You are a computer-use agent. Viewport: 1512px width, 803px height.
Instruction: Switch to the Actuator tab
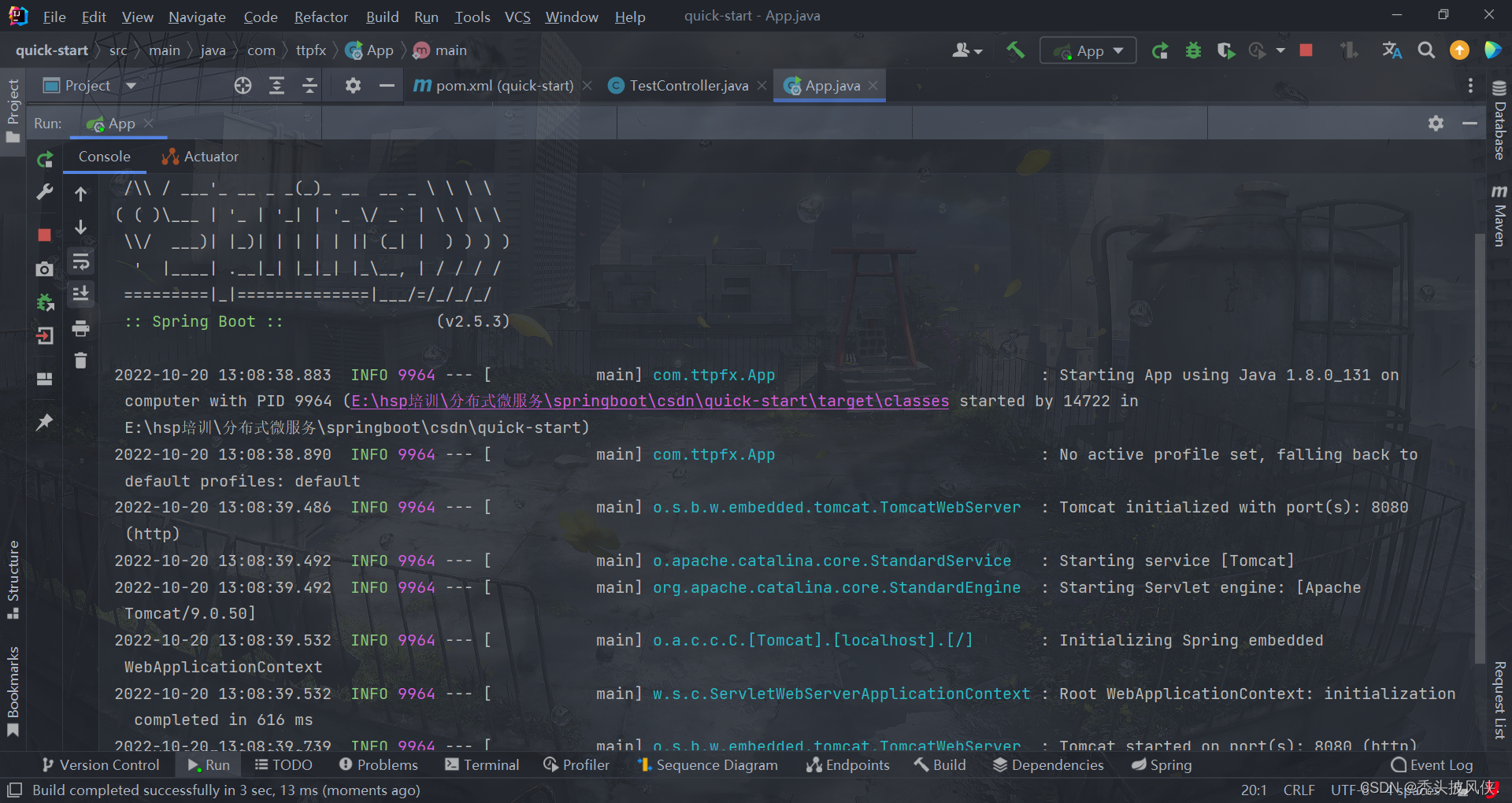click(x=200, y=157)
